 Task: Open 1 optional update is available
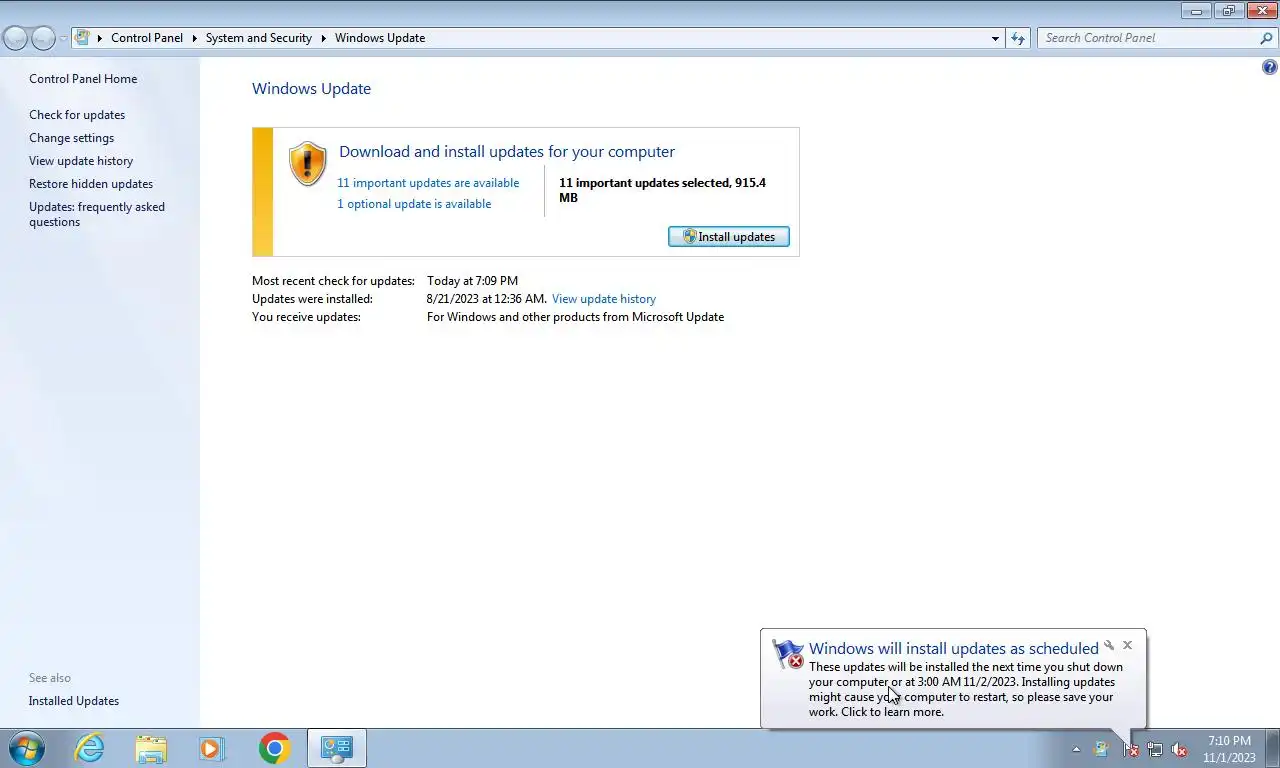click(414, 204)
